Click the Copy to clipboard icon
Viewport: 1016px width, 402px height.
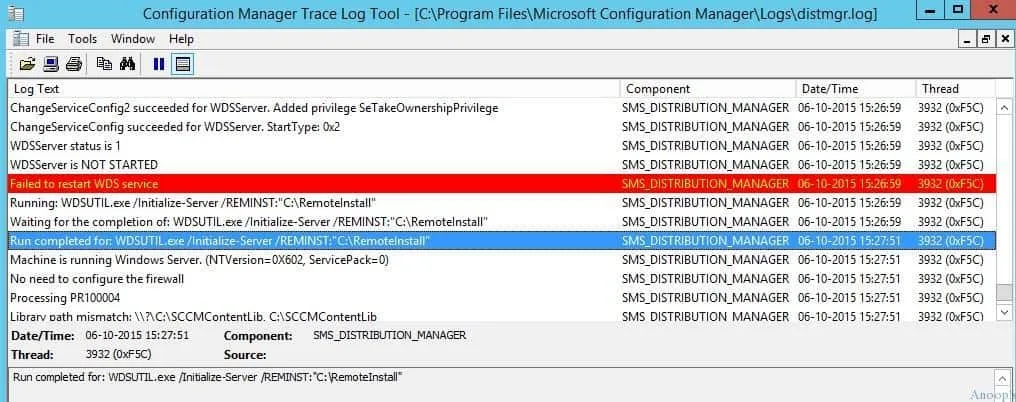point(104,65)
